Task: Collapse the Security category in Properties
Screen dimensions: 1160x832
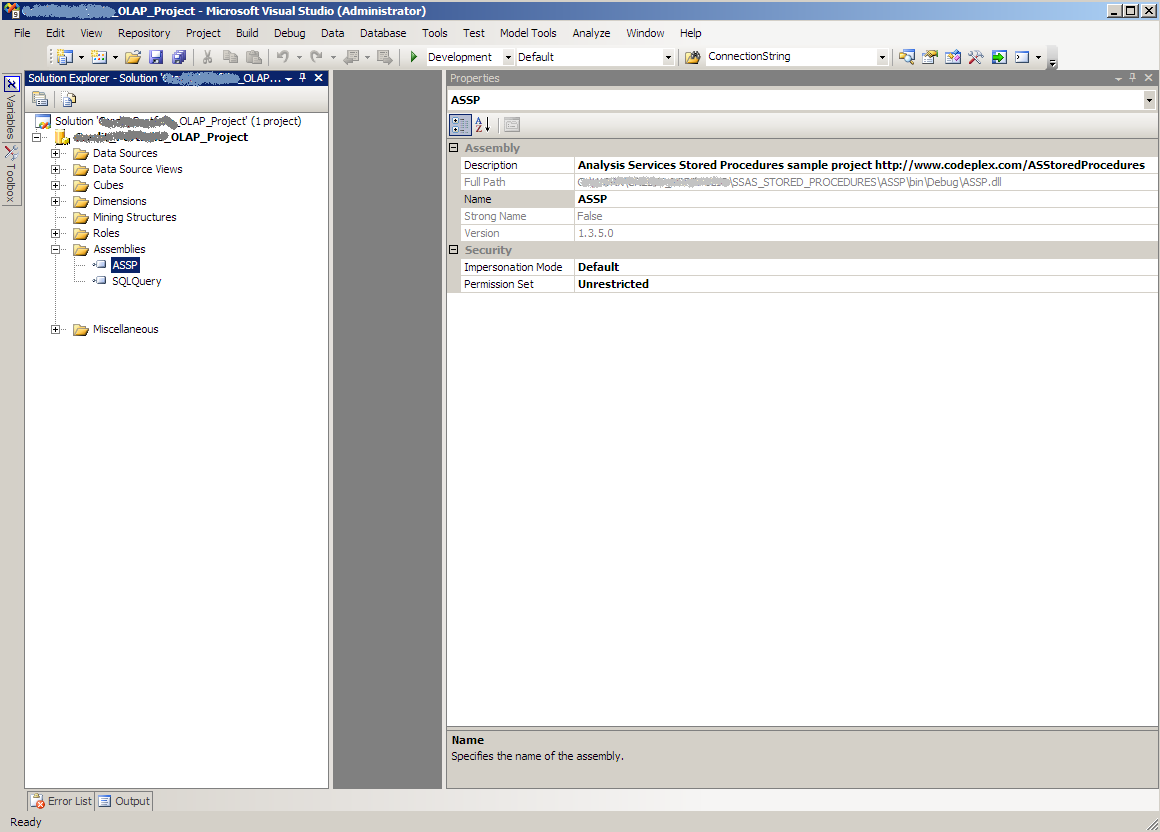Action: 453,250
